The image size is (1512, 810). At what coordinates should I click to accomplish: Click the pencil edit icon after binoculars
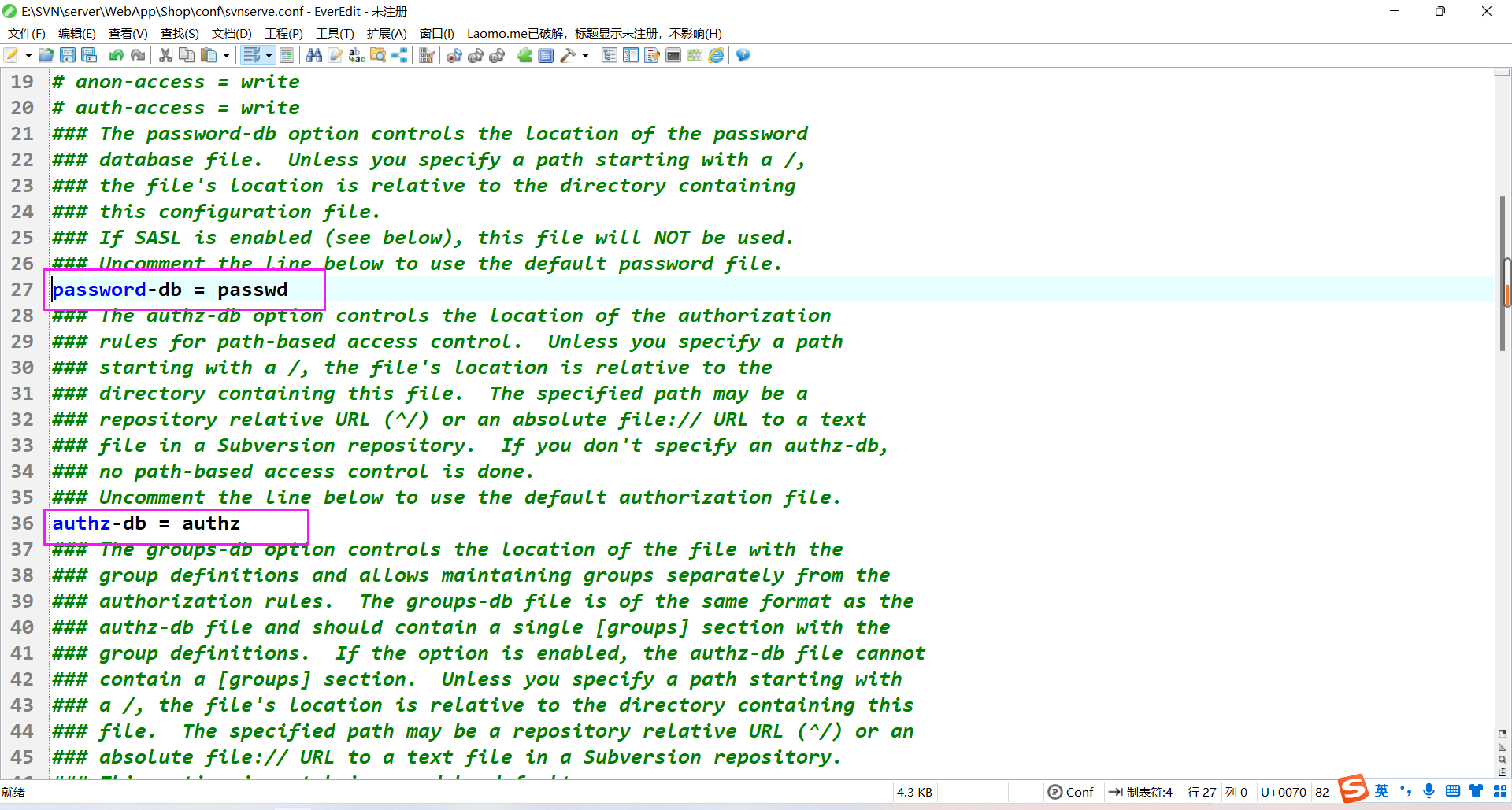tap(335, 55)
